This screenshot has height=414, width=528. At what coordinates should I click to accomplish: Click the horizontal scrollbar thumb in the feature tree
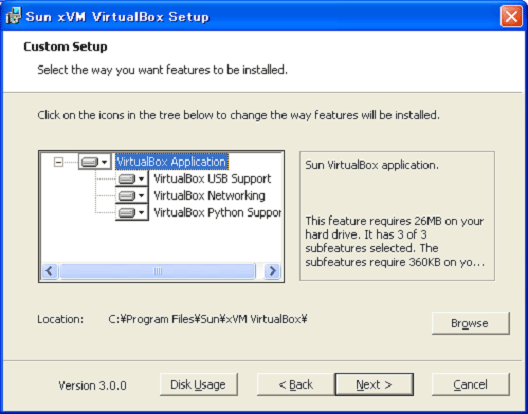(157, 271)
